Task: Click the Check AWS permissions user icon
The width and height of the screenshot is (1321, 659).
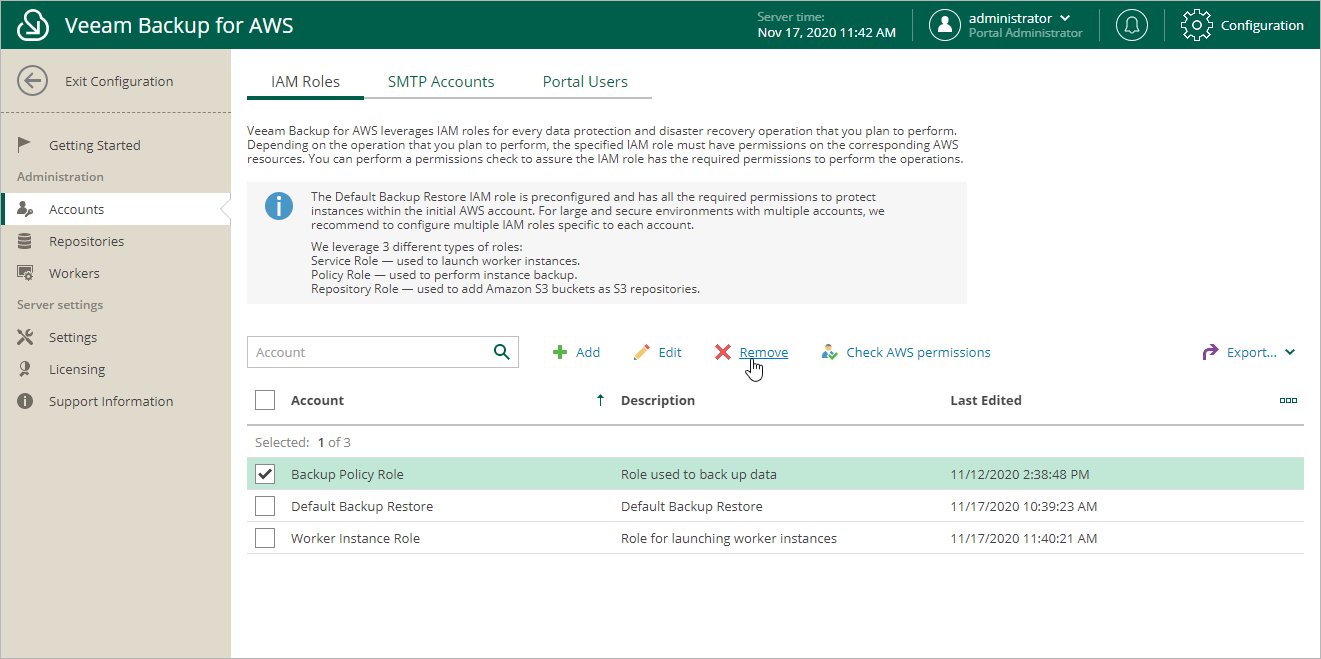Action: click(x=829, y=352)
